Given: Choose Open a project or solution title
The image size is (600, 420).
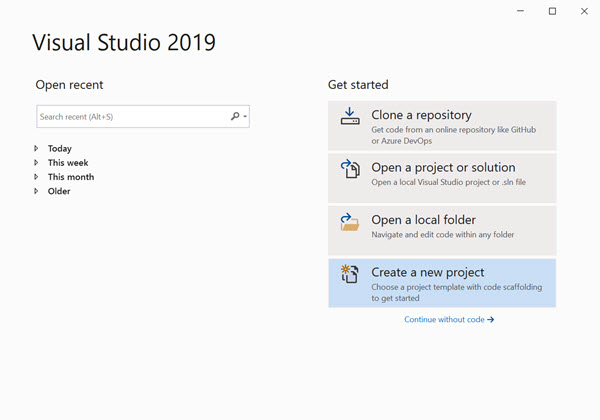Looking at the screenshot, I should click(443, 167).
